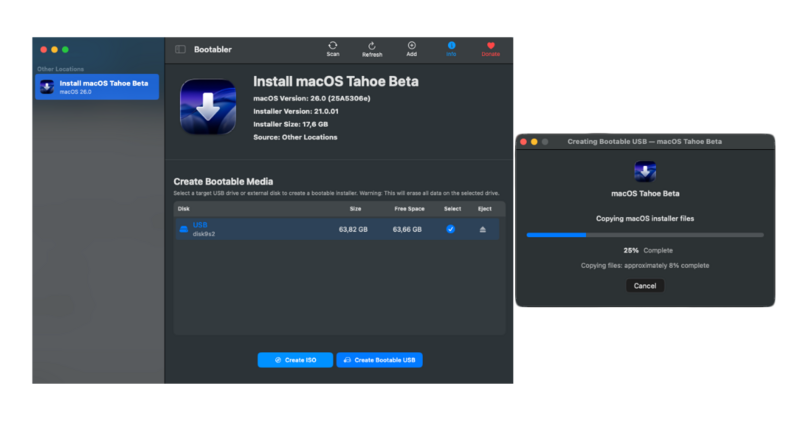Select Install macOS Tahoe Beta in the sidebar
Screen dimensions: 800x423
pos(97,87)
